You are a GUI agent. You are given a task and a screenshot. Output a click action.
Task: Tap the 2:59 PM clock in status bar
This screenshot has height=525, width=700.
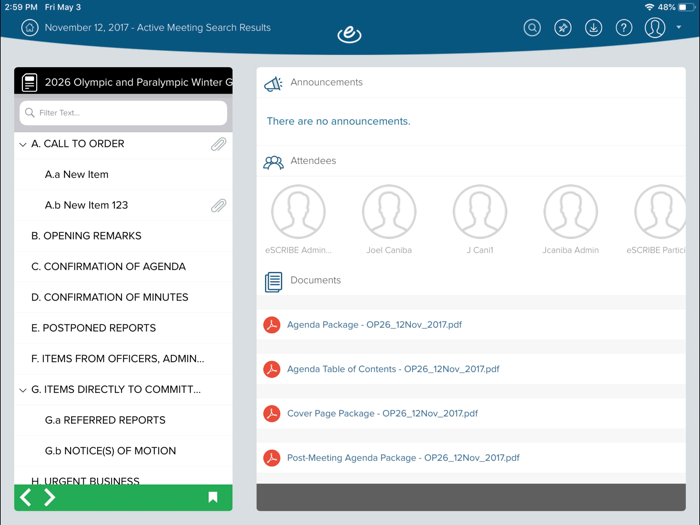pyautogui.click(x=21, y=7)
